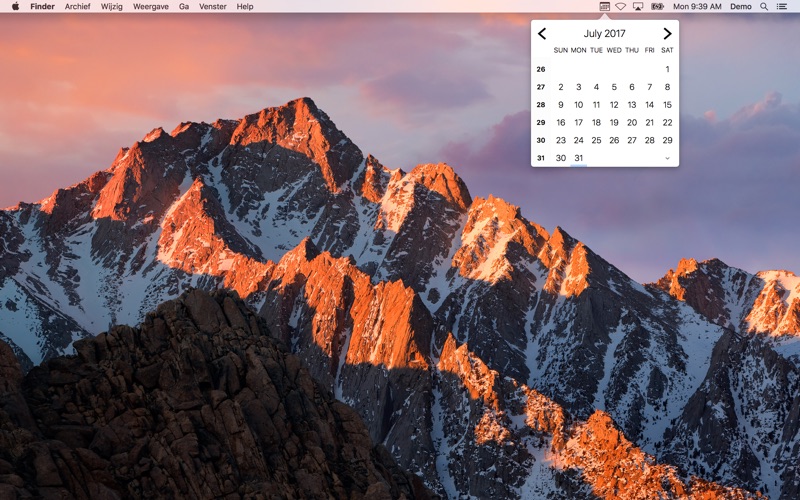The width and height of the screenshot is (800, 500).
Task: Open Spotlight search magnifier
Action: coord(764,6)
